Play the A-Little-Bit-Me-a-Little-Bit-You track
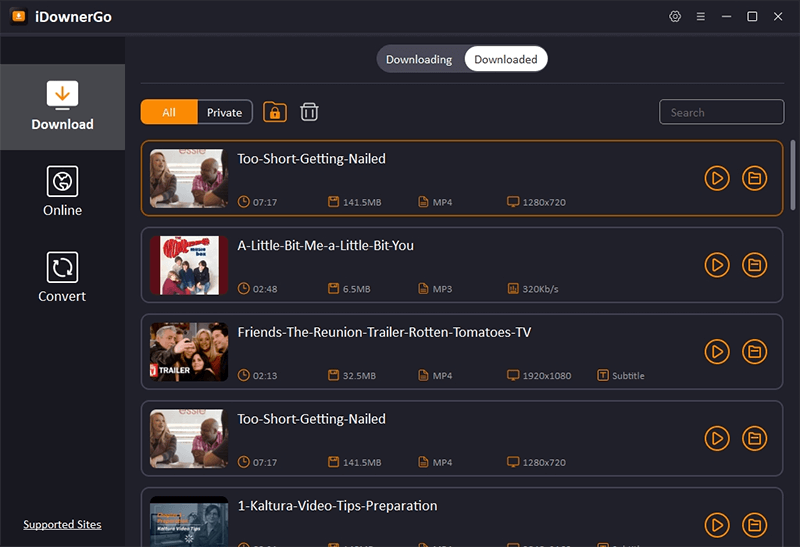The image size is (800, 547). (x=717, y=265)
